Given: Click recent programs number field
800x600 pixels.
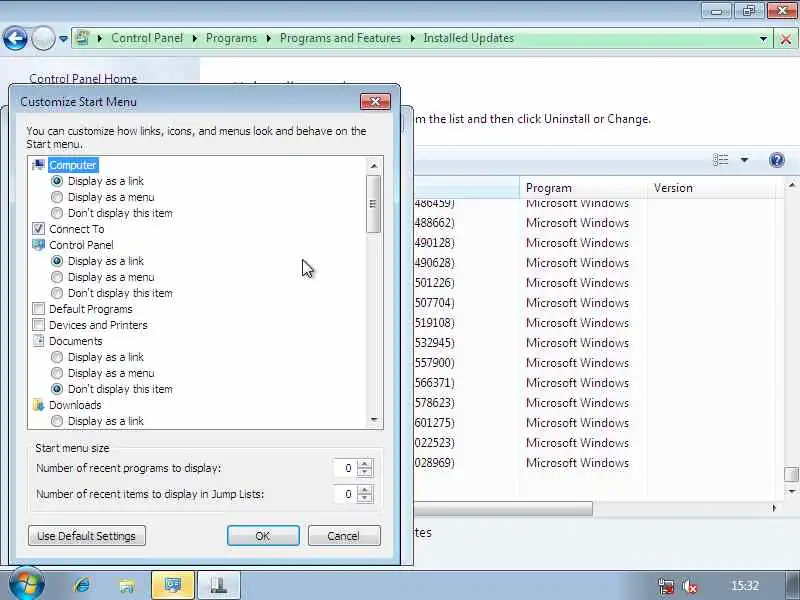Looking at the screenshot, I should [344, 468].
